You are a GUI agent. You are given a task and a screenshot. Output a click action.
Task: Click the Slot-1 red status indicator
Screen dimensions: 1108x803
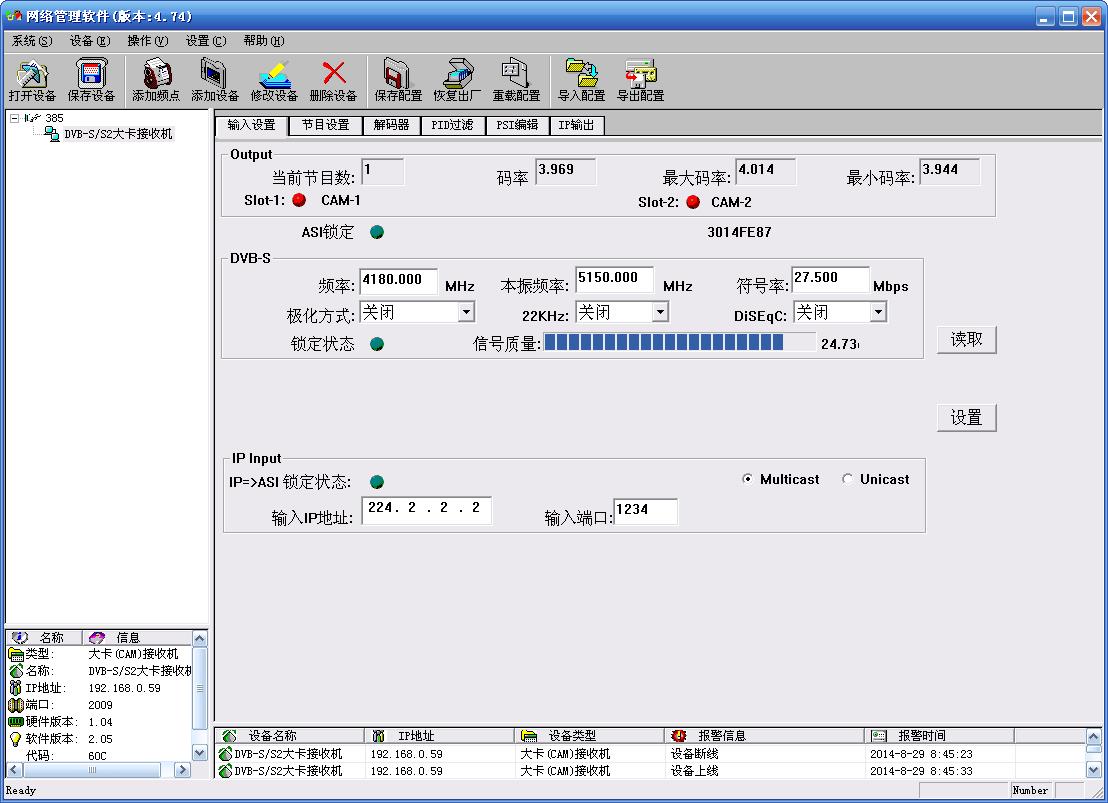coord(300,200)
